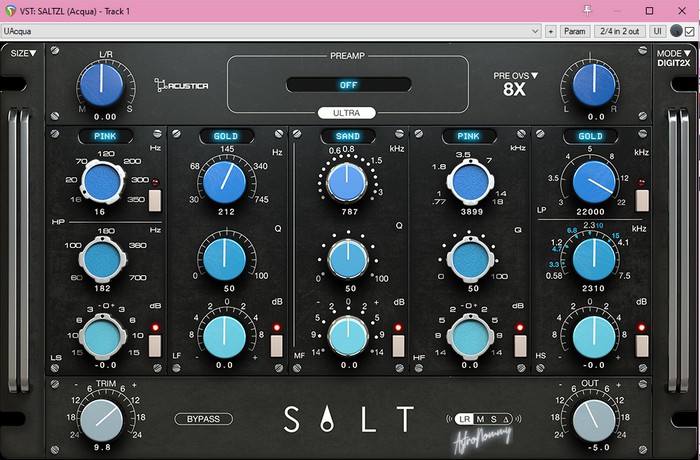Image resolution: width=700 pixels, height=460 pixels.
Task: Select the S channel mode icon
Action: click(x=493, y=417)
